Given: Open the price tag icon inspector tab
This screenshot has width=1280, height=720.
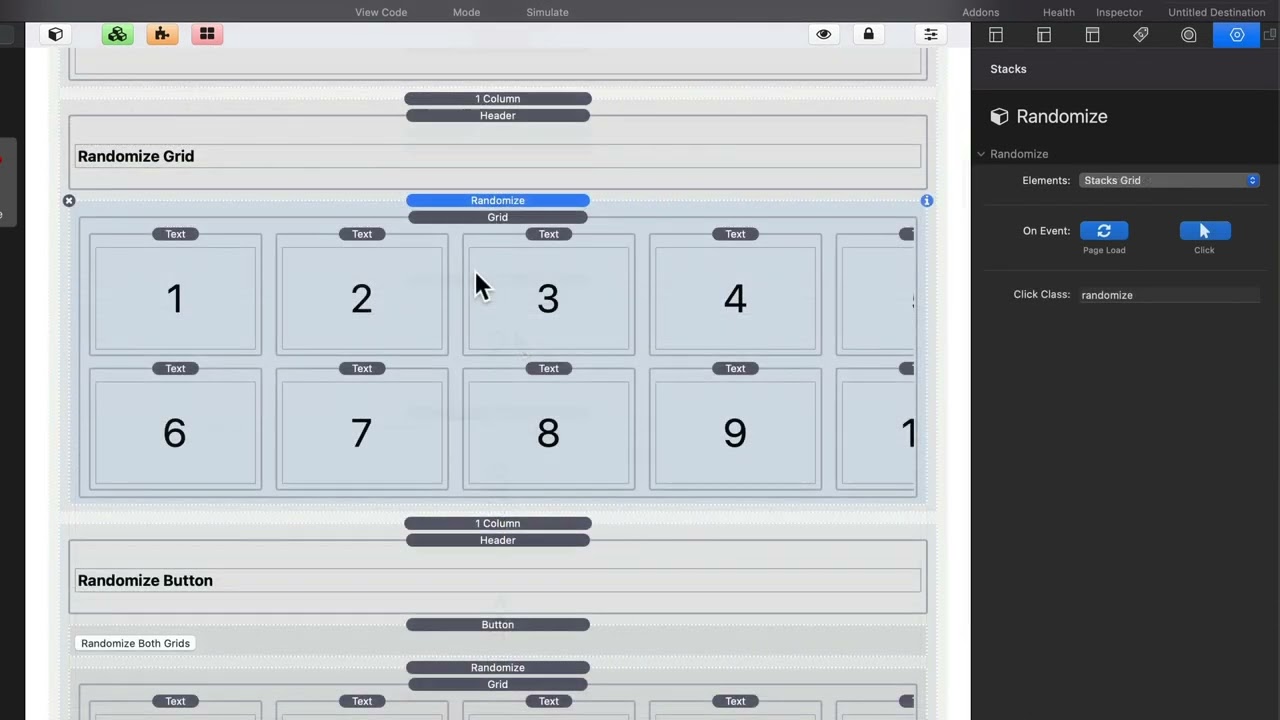Looking at the screenshot, I should (x=1141, y=35).
